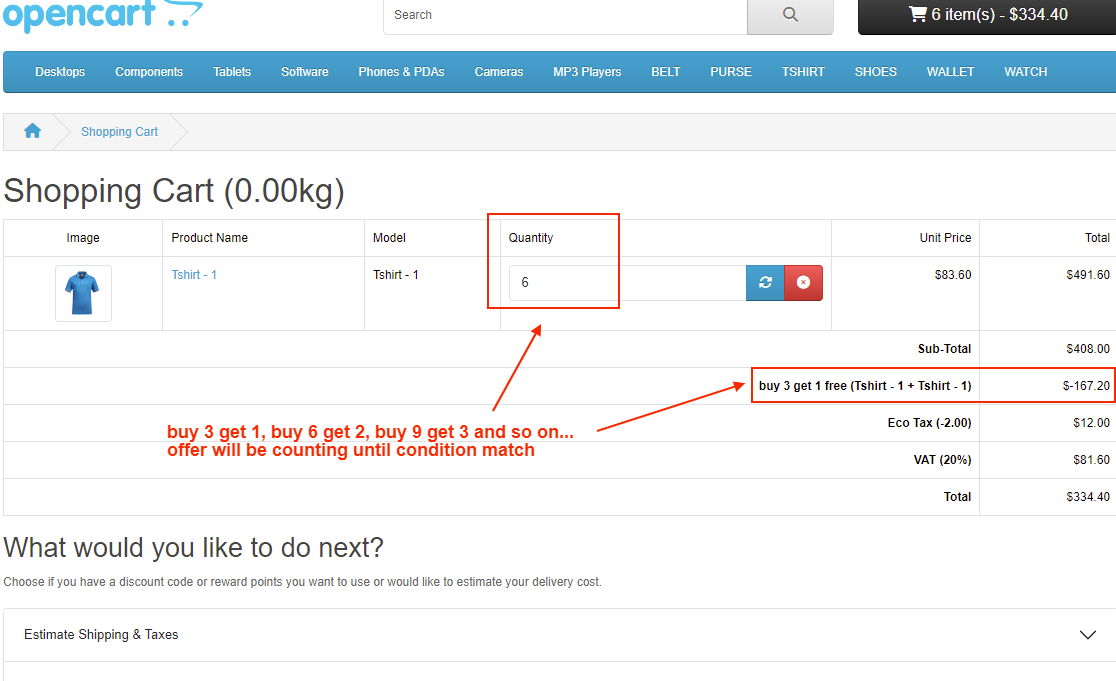The height and width of the screenshot is (681, 1116).
Task: Open Phones & PDAs category
Action: point(401,72)
